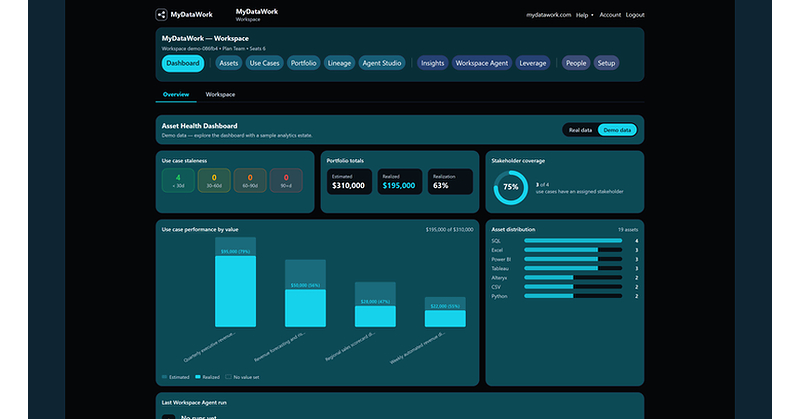
Task: Click the 'Quarterly executive revenue...' axis label
Action: (210, 347)
